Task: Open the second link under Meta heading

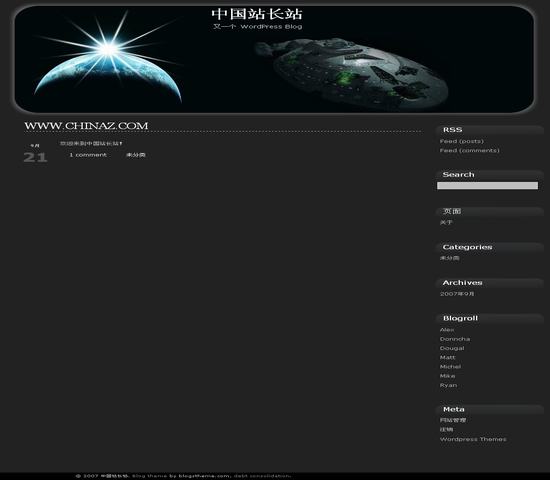Action: pyautogui.click(x=447, y=429)
